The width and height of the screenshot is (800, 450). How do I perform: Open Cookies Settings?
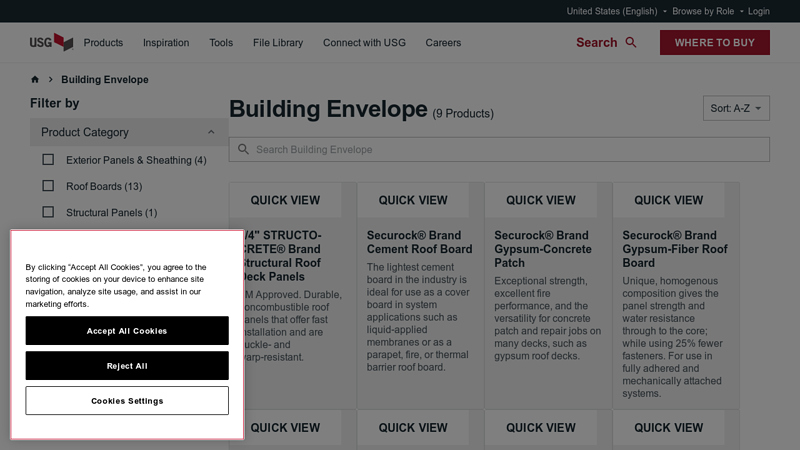click(127, 401)
